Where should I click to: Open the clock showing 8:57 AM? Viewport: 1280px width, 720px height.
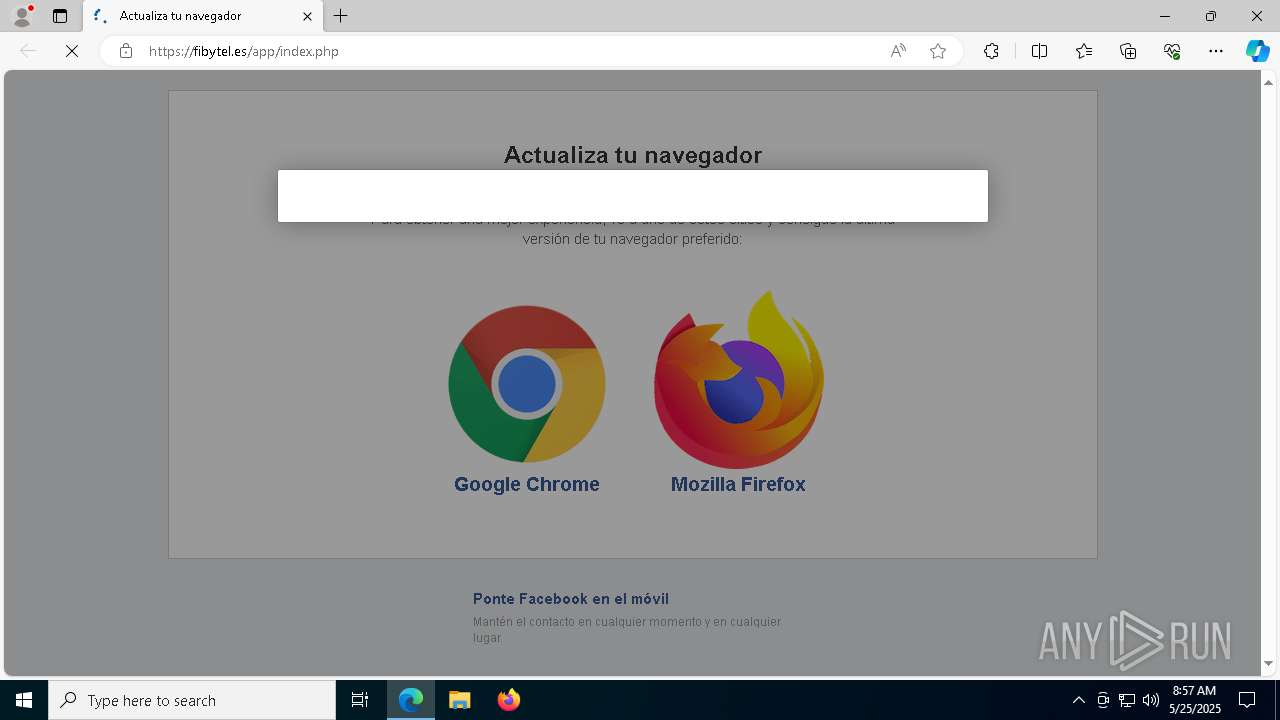click(1195, 700)
